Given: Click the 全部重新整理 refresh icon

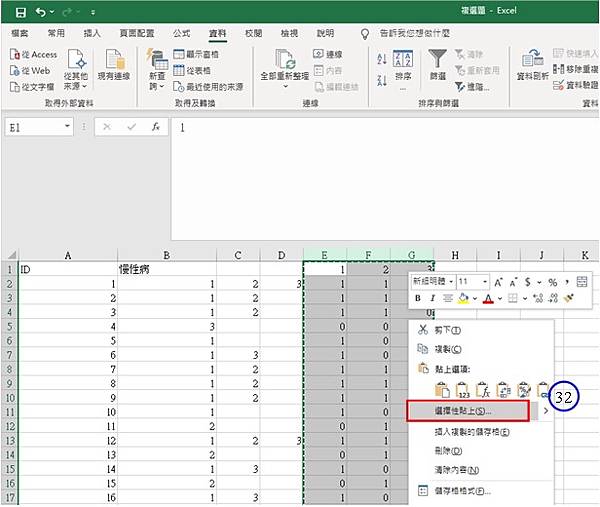Looking at the screenshot, I should click(285, 59).
